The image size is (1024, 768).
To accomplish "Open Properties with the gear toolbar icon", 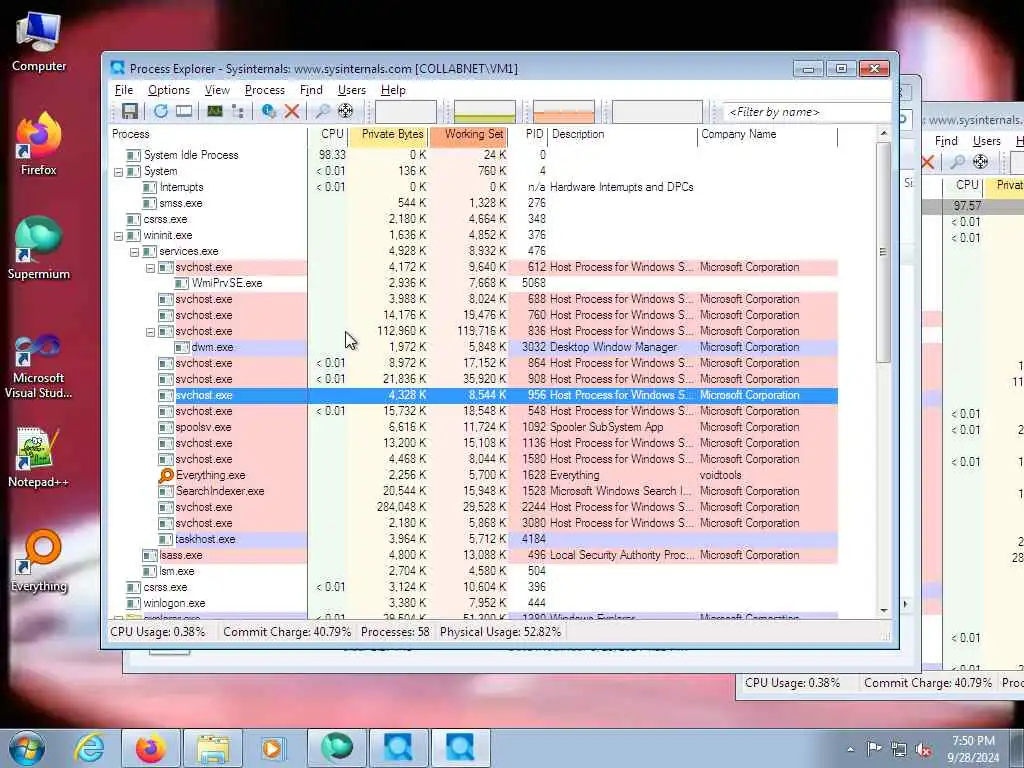I will tap(268, 112).
